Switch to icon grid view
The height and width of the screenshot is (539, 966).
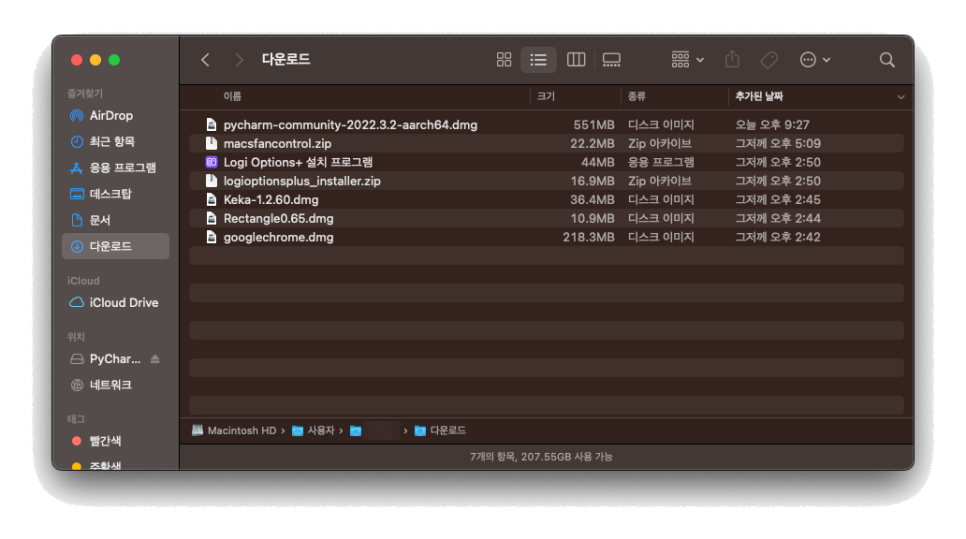(504, 60)
